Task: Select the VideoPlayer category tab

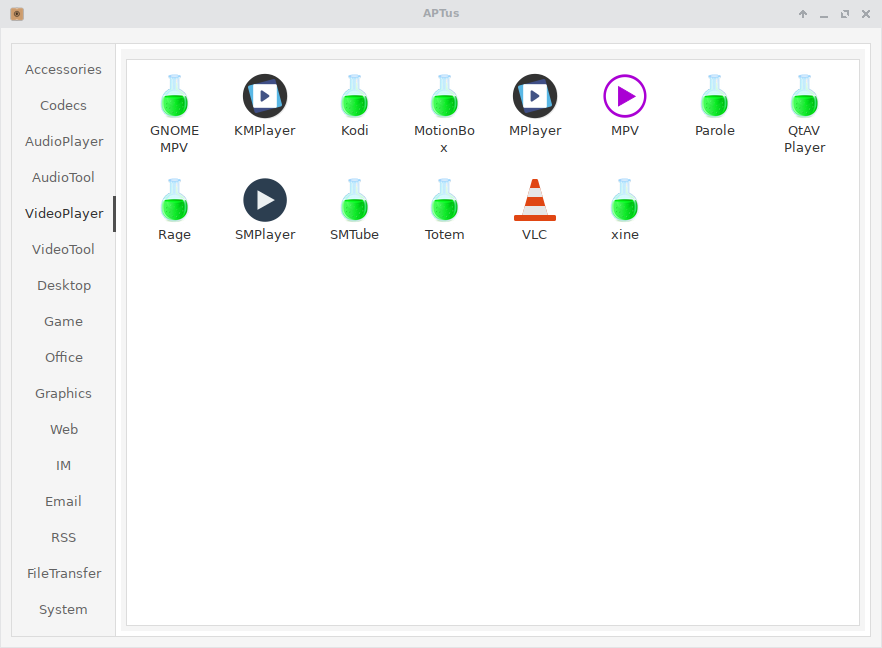Action: click(x=64, y=213)
